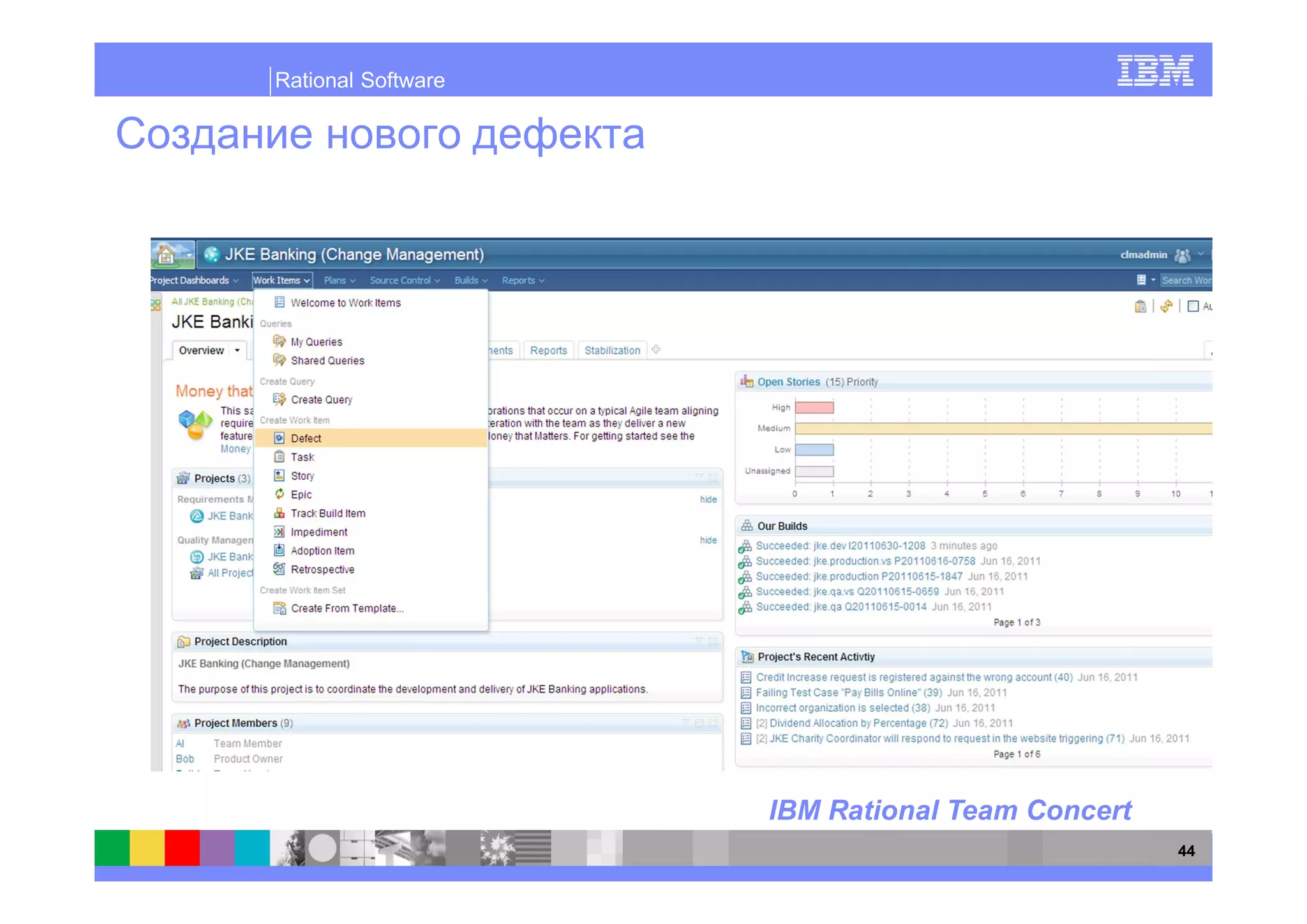The width and height of the screenshot is (1307, 924).
Task: Switch to the Reports dashboard tab
Action: coord(548,350)
